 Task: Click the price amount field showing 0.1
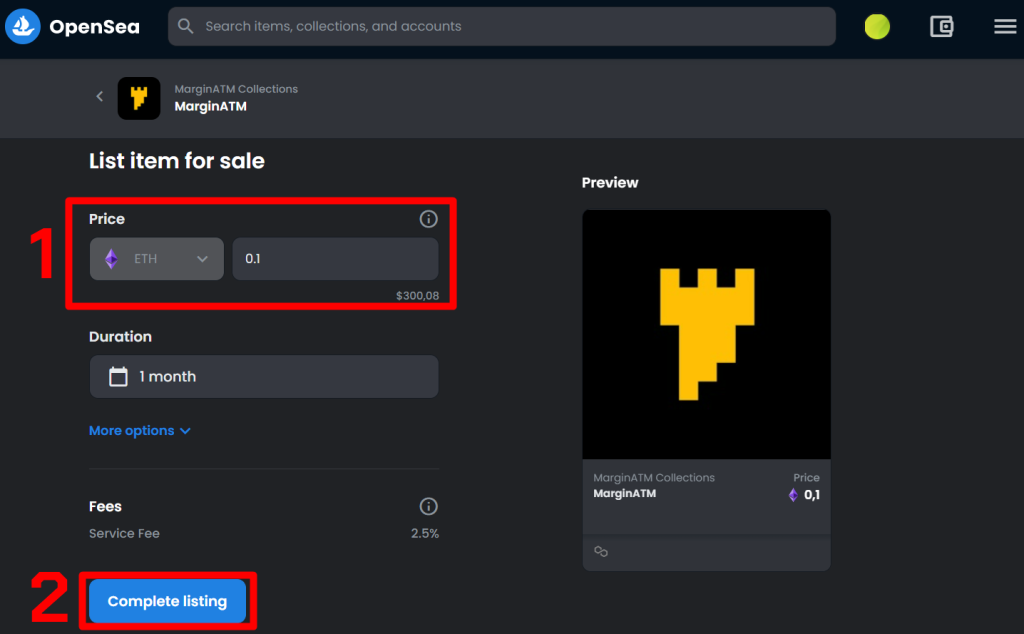pyautogui.click(x=335, y=259)
